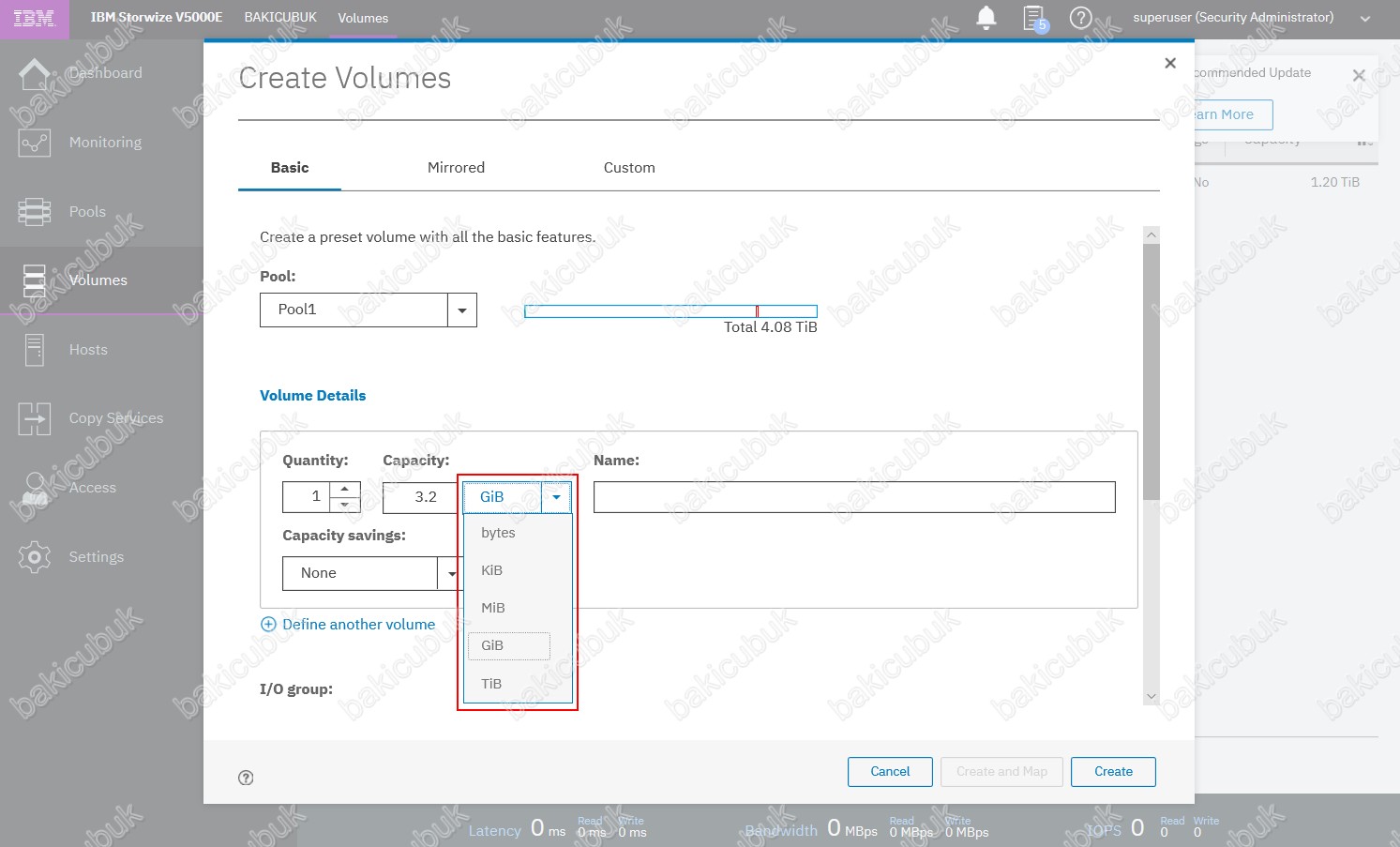Click the dialog scrollbar up arrow

click(1152, 234)
